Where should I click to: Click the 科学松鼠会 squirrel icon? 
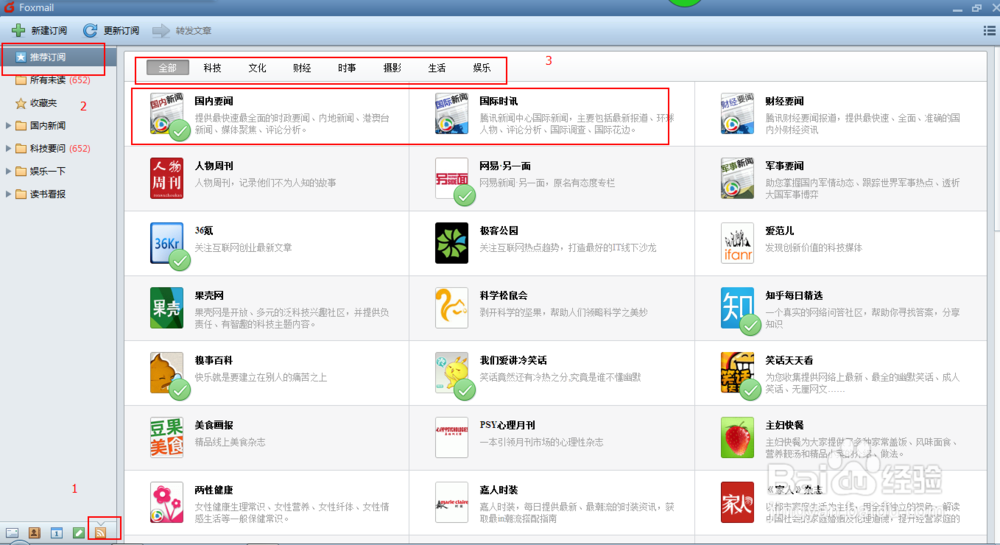pos(452,308)
